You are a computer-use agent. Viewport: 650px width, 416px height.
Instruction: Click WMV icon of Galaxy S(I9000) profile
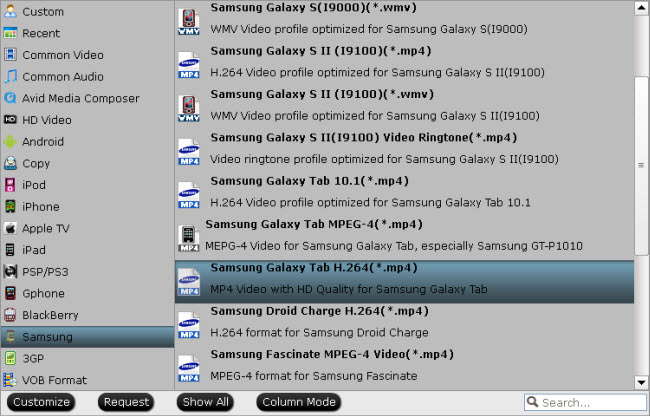[x=189, y=21]
